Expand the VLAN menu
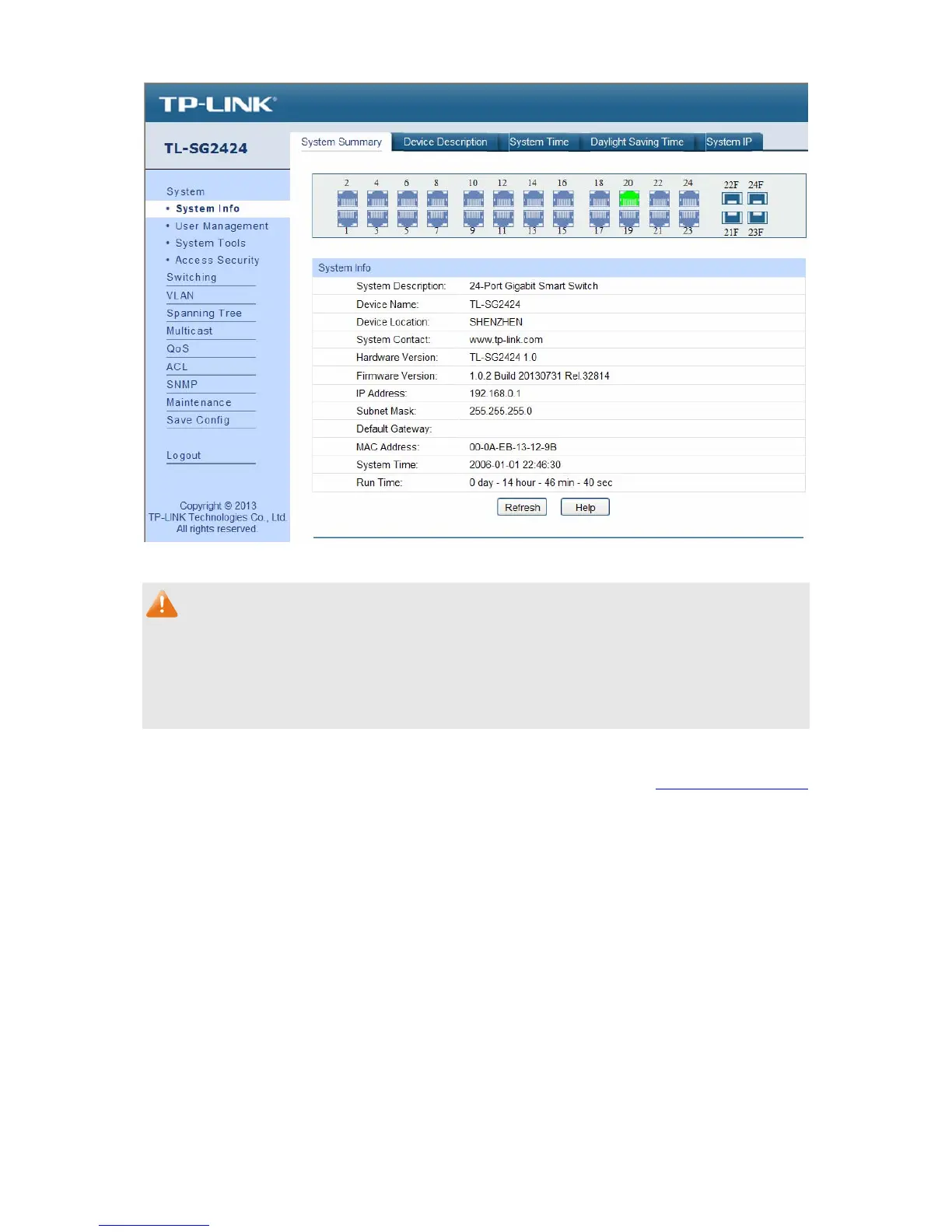This screenshot has height=1232, width=952. click(180, 296)
